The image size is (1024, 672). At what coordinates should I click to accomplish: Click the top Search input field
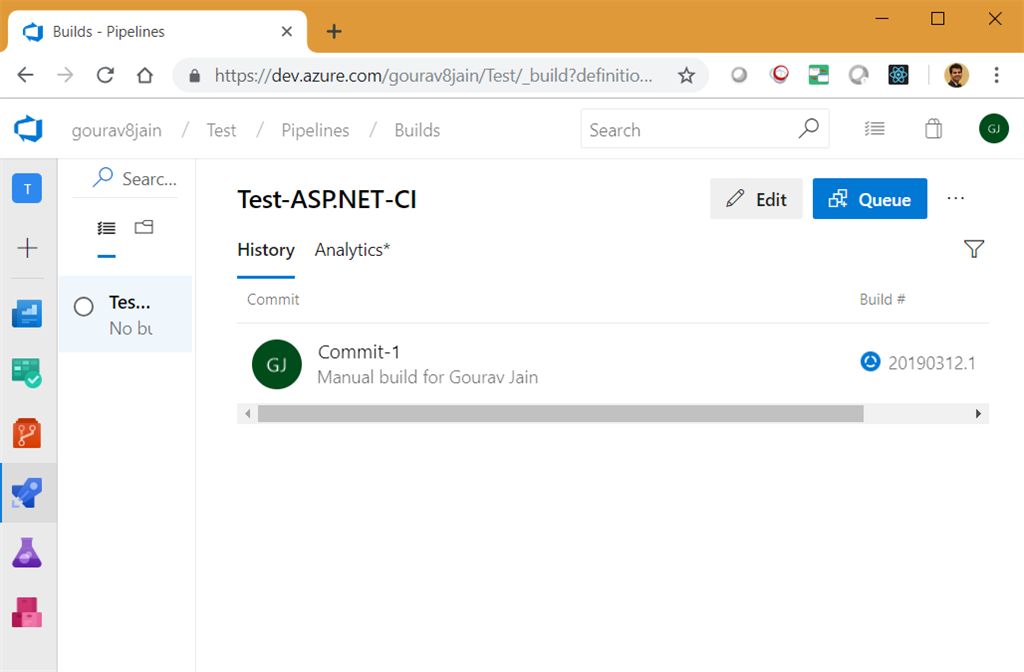click(692, 130)
